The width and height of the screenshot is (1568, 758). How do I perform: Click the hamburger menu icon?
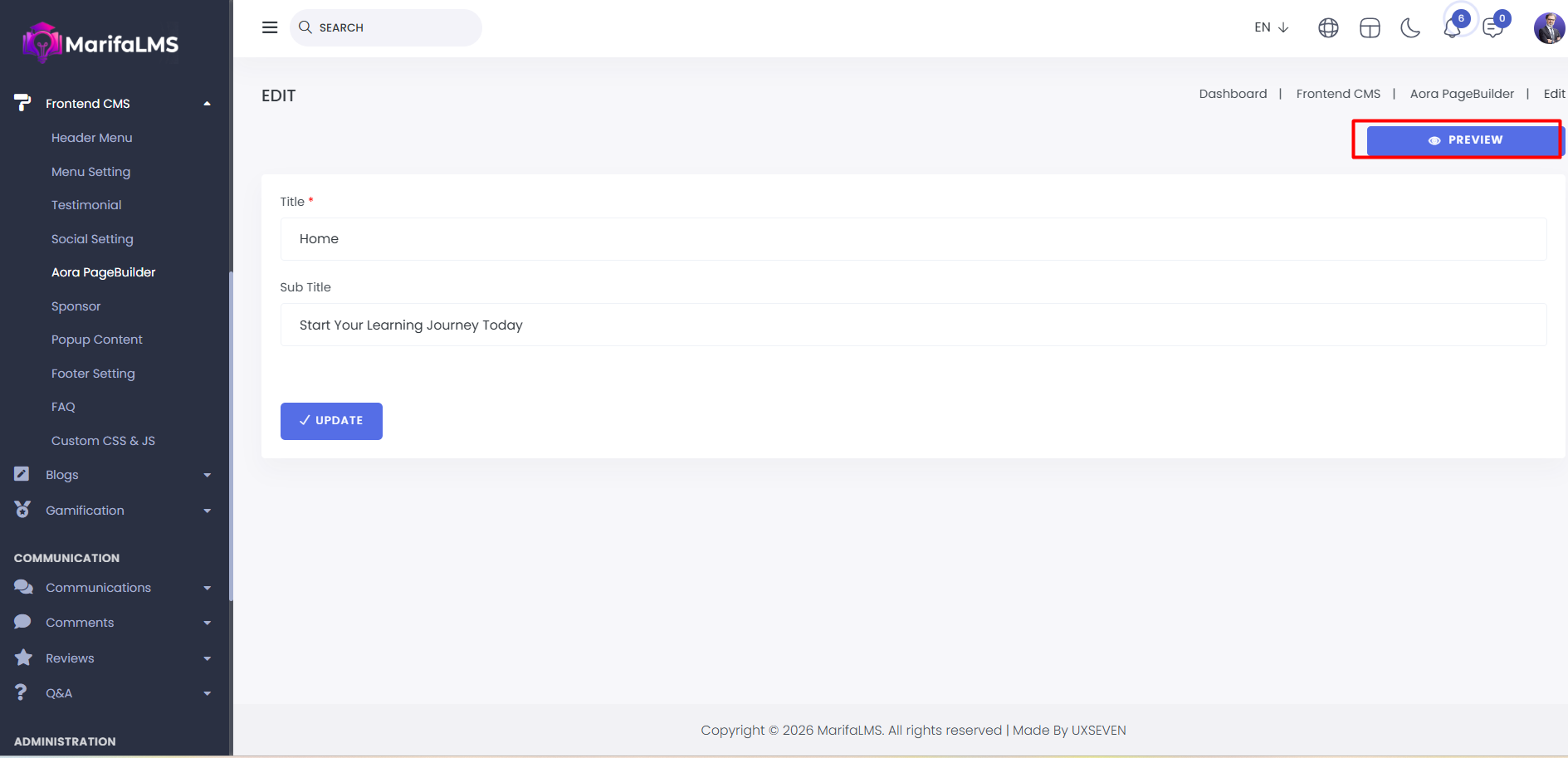pyautogui.click(x=270, y=27)
